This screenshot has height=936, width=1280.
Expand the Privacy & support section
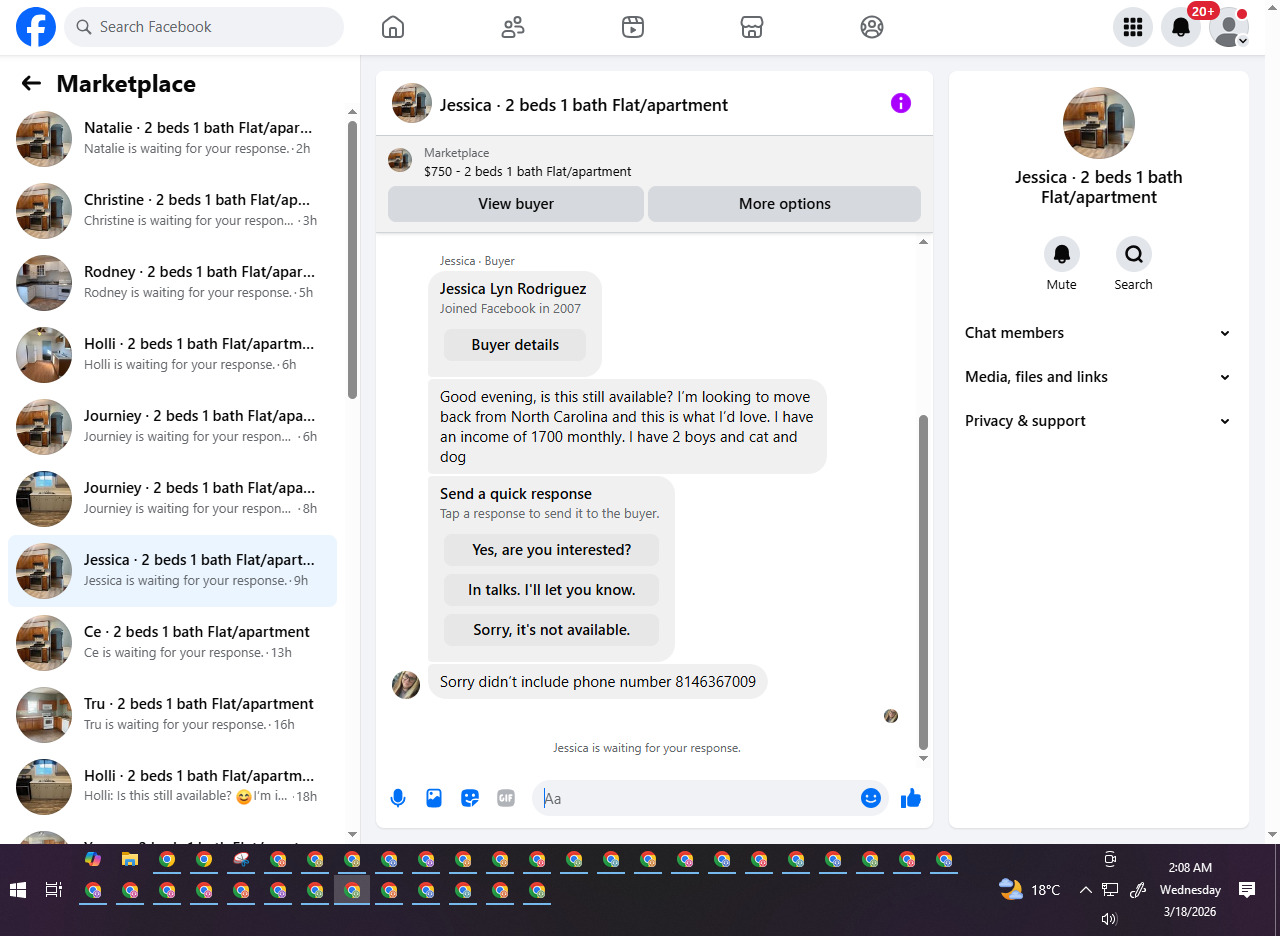point(1099,421)
